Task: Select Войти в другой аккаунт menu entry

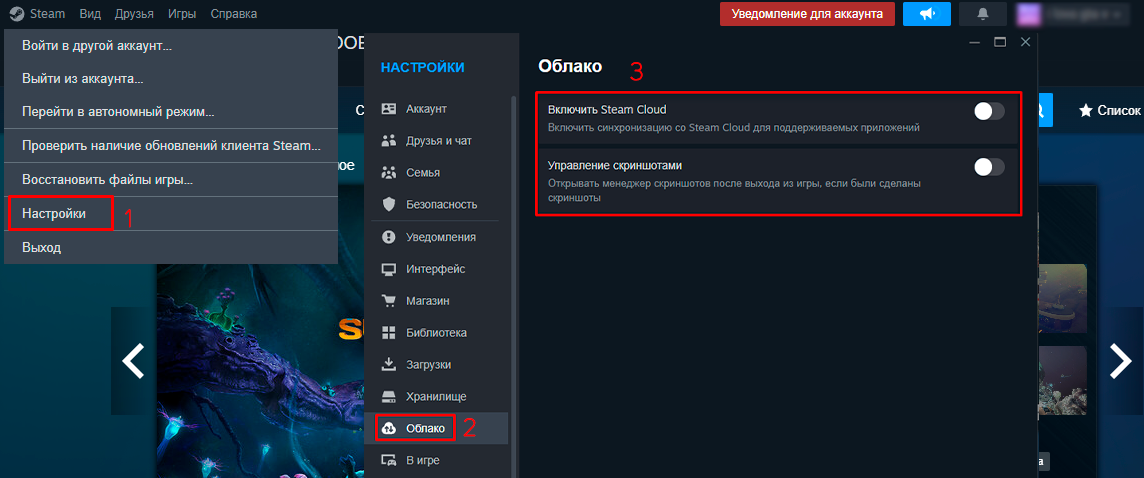Action: [x=171, y=46]
